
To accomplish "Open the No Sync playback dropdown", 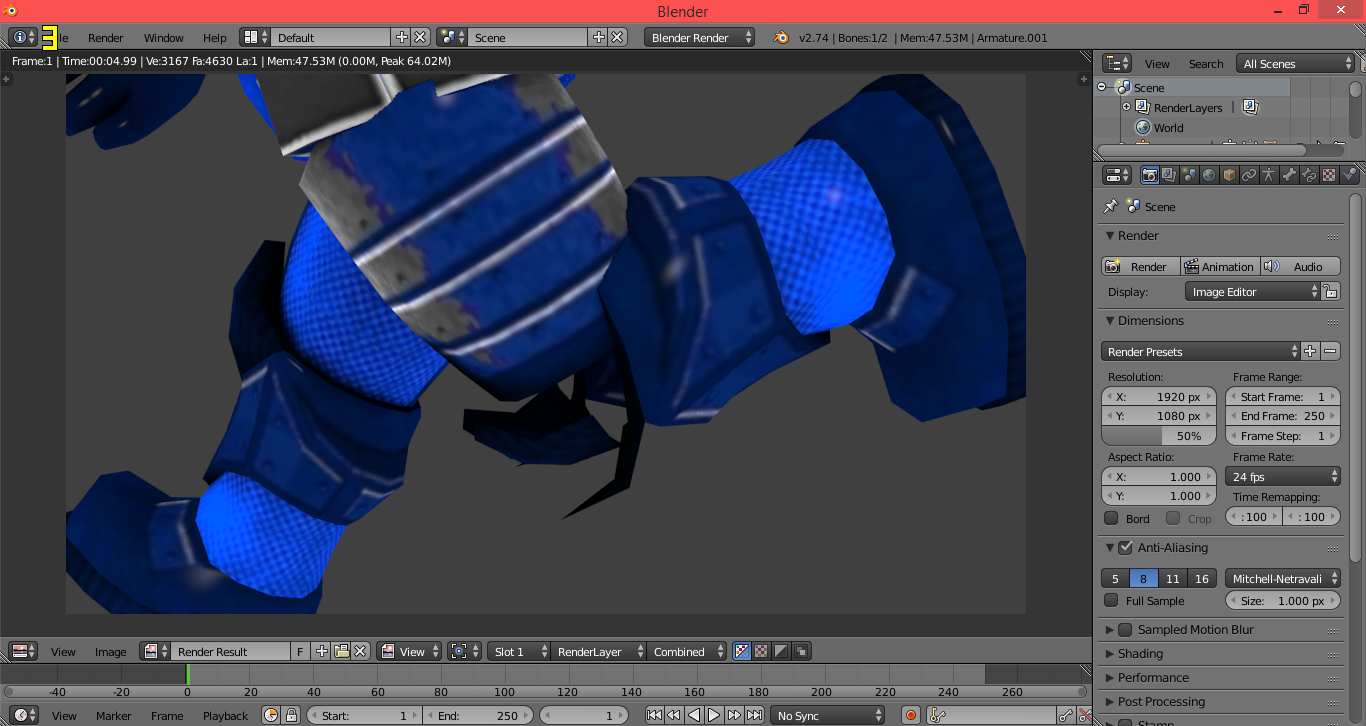I will (x=828, y=715).
